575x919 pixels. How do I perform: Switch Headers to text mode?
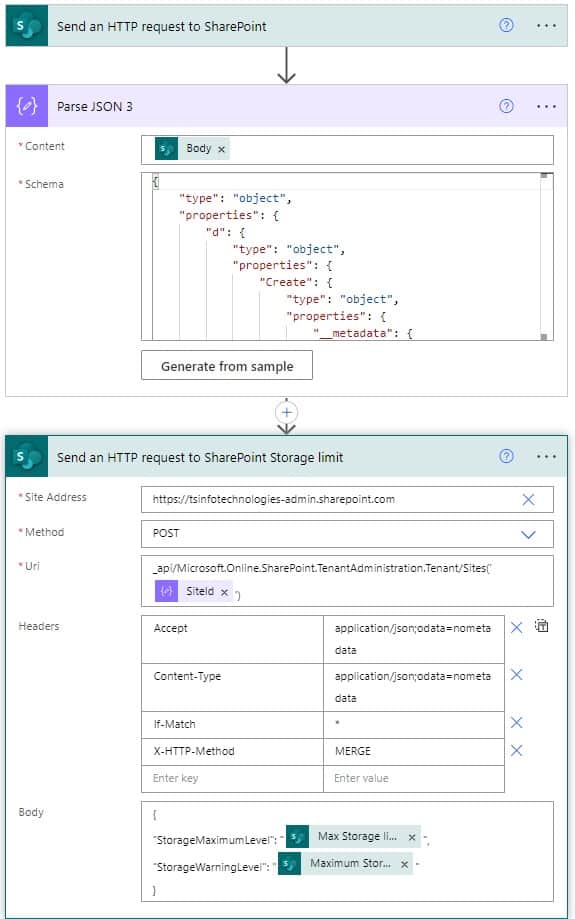click(542, 626)
